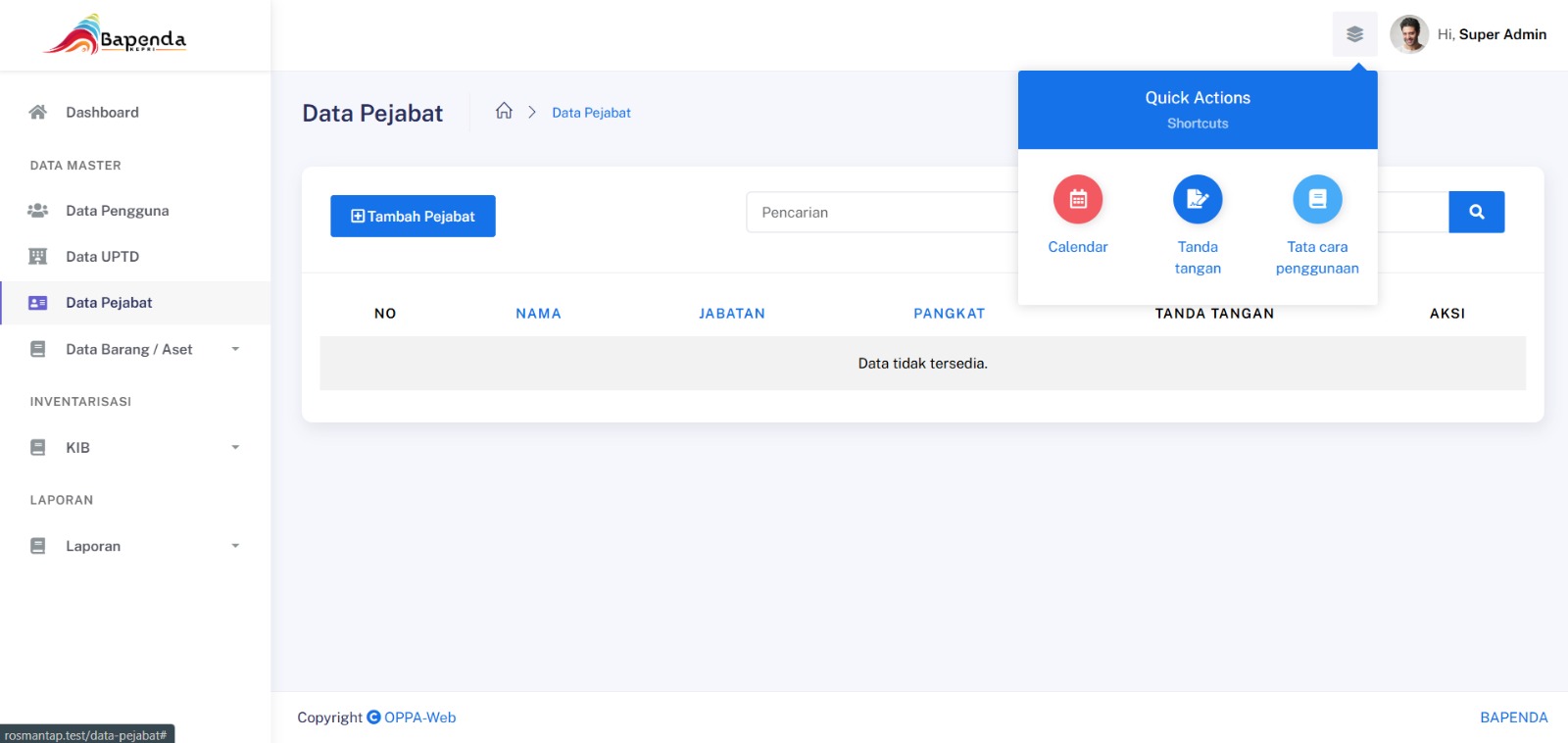
Task: Sort table by NAMA column header
Action: click(538, 314)
